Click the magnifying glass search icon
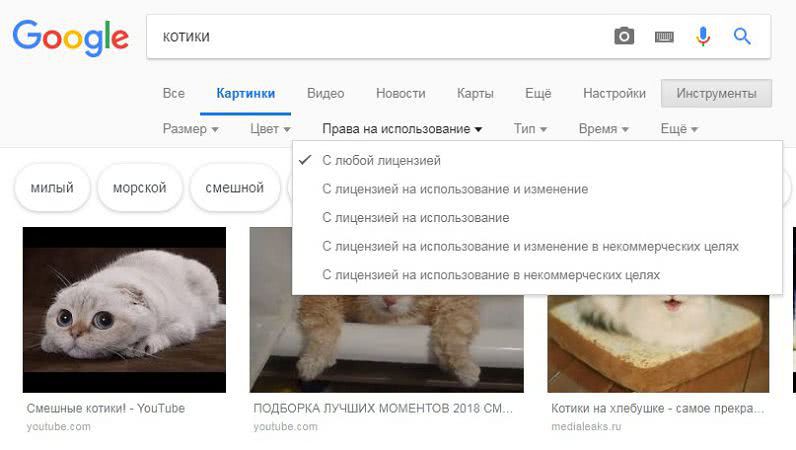This screenshot has height=450, width=796. [x=742, y=37]
